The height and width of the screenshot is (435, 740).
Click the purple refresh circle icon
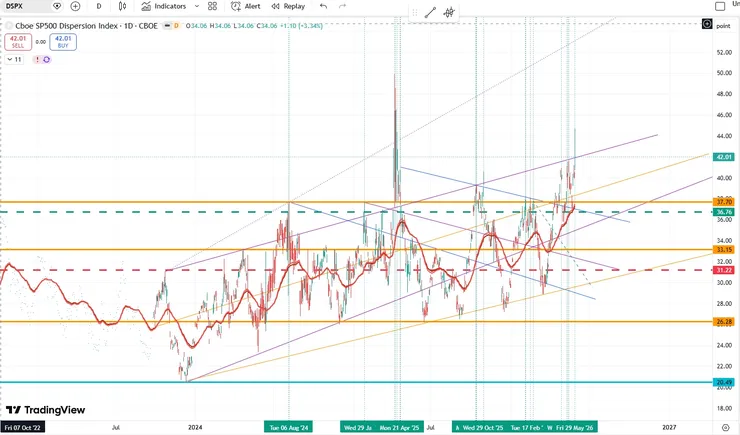pos(46,59)
